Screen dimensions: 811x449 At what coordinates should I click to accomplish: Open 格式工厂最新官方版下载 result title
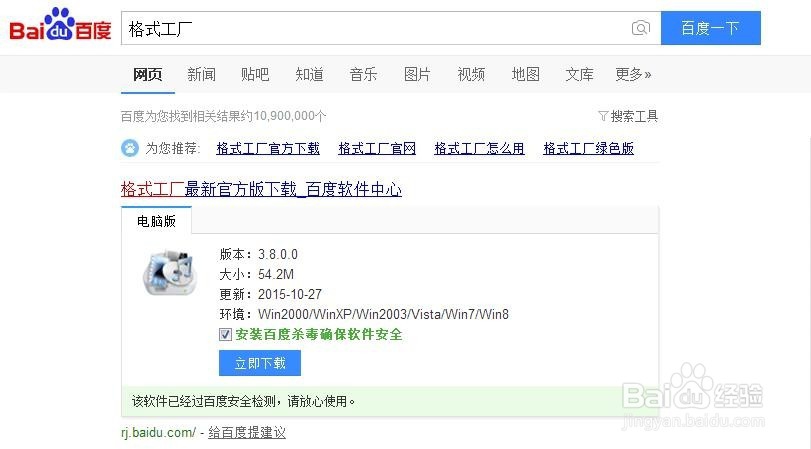click(x=261, y=189)
